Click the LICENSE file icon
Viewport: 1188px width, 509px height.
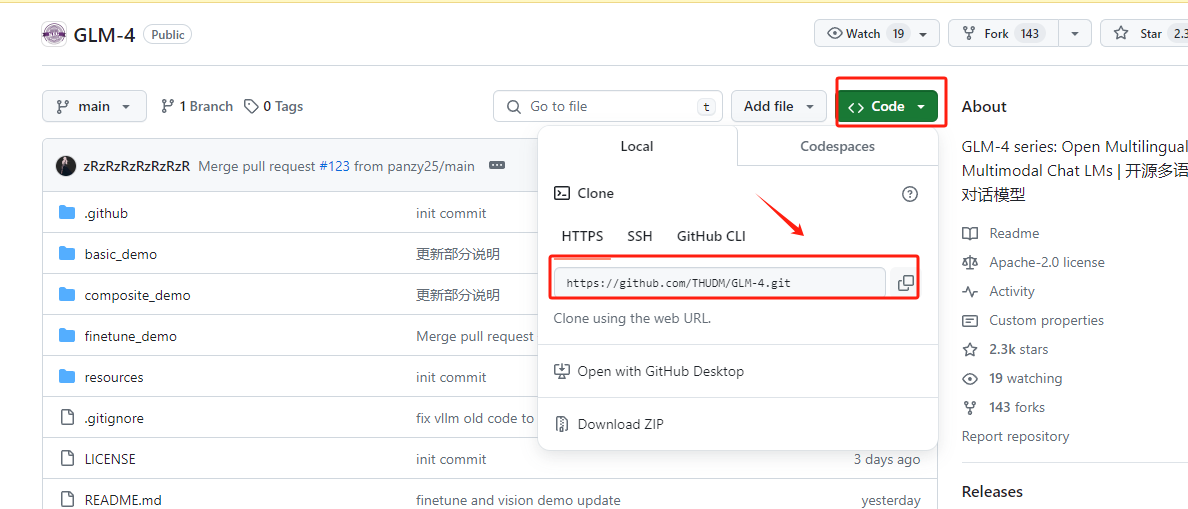click(x=67, y=458)
